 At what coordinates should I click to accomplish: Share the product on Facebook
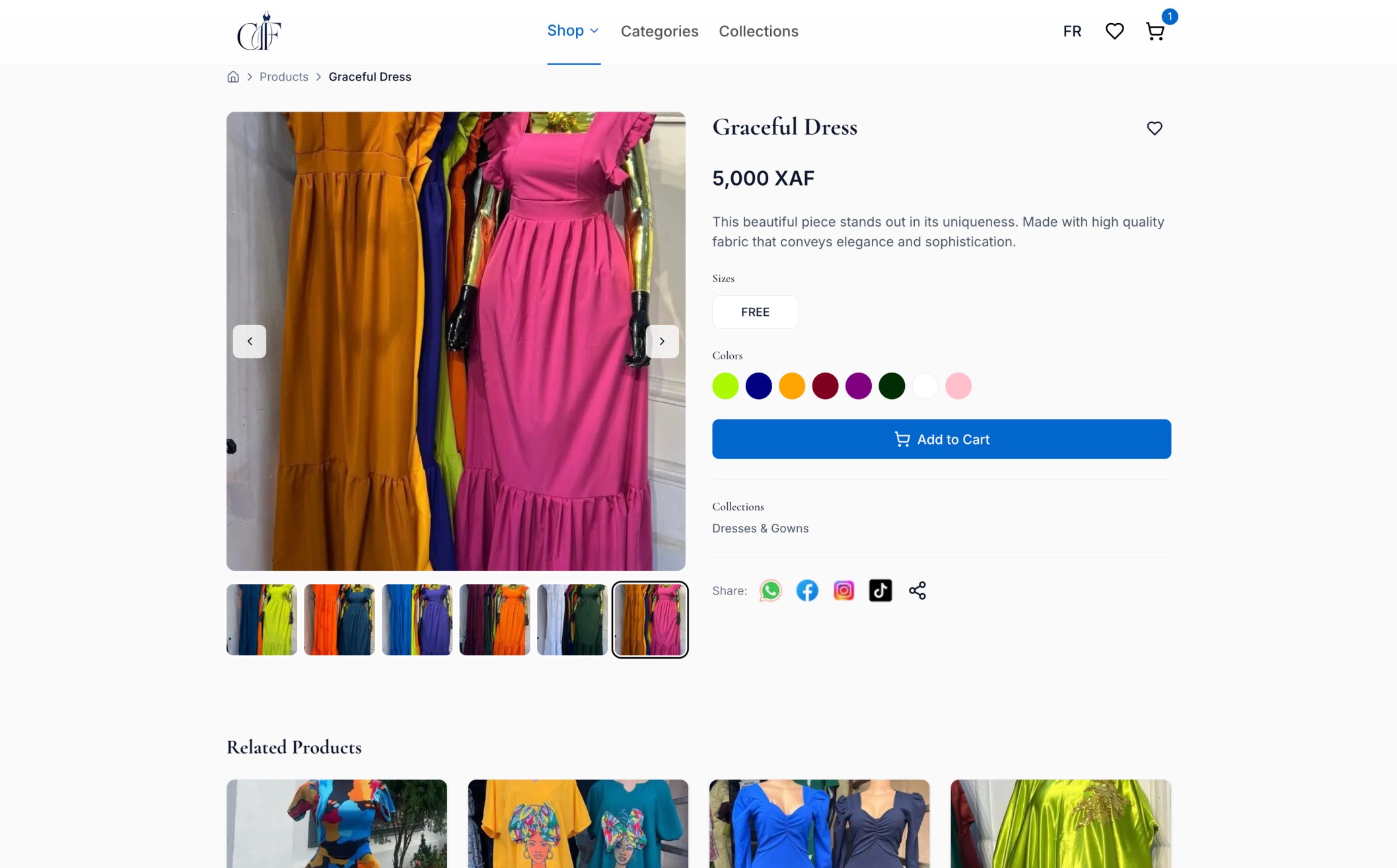tap(806, 590)
